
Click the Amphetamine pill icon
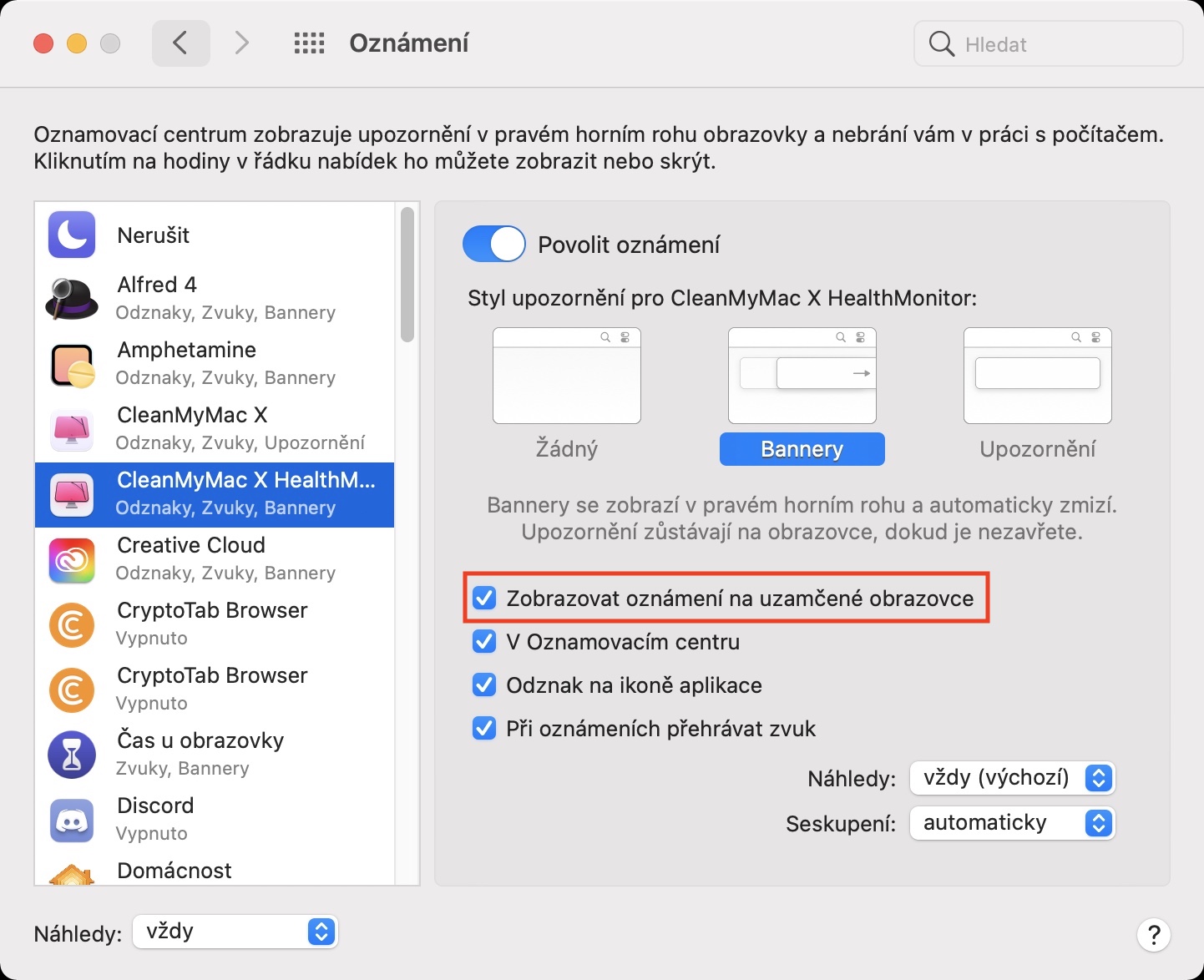point(72,365)
